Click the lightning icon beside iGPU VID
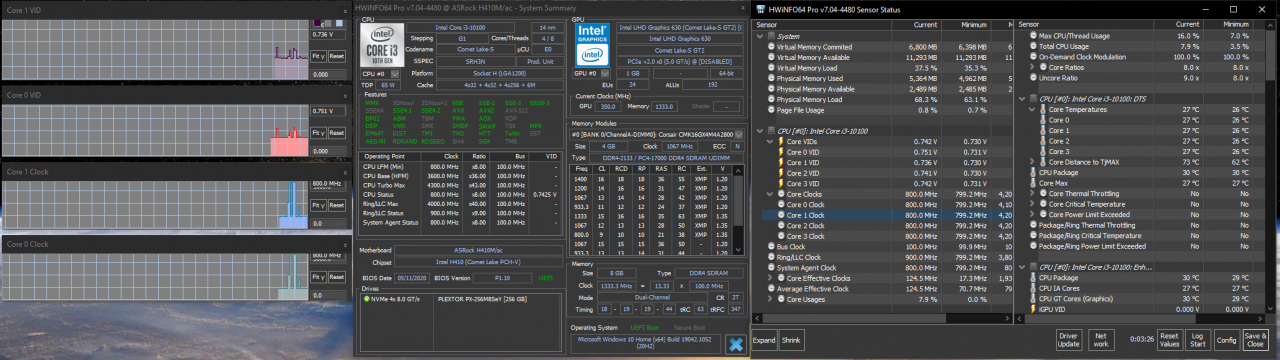Image resolution: width=1280 pixels, height=360 pixels. 1034,309
